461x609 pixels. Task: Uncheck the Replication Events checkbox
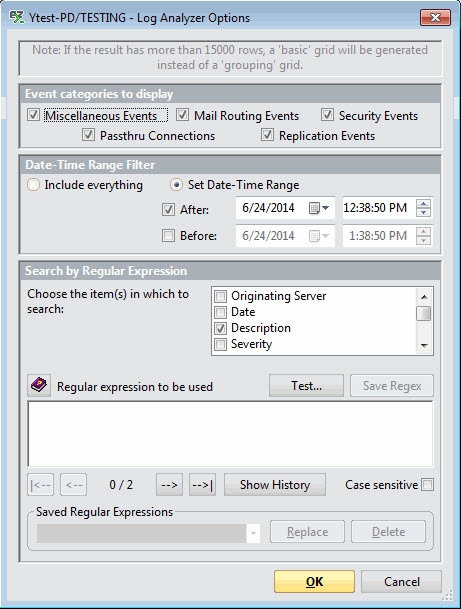(267, 135)
